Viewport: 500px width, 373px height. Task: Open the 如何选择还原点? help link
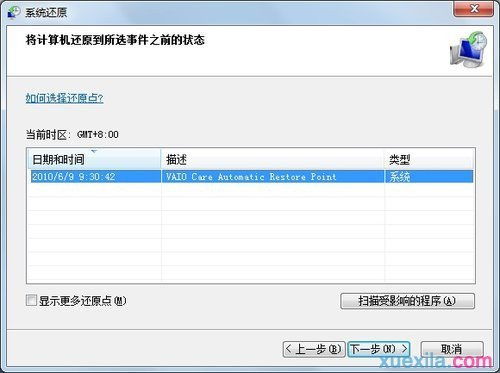(65, 98)
